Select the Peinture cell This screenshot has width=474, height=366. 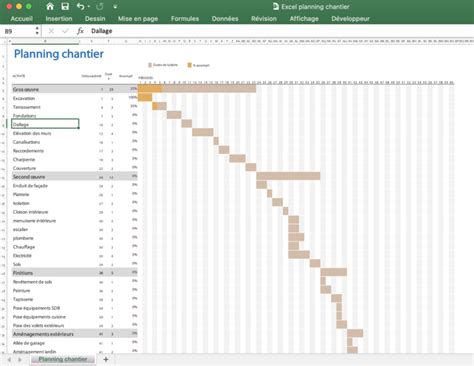click(45, 290)
